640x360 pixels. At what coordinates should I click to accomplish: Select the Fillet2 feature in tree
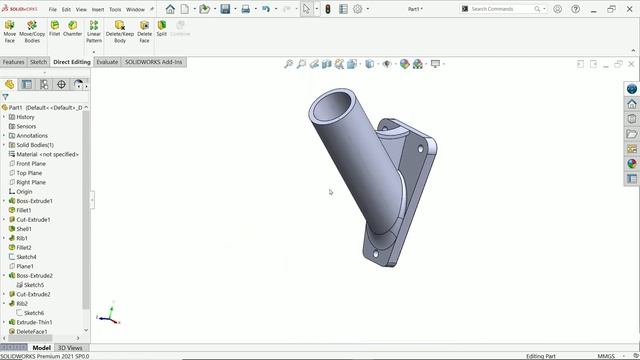pos(24,247)
